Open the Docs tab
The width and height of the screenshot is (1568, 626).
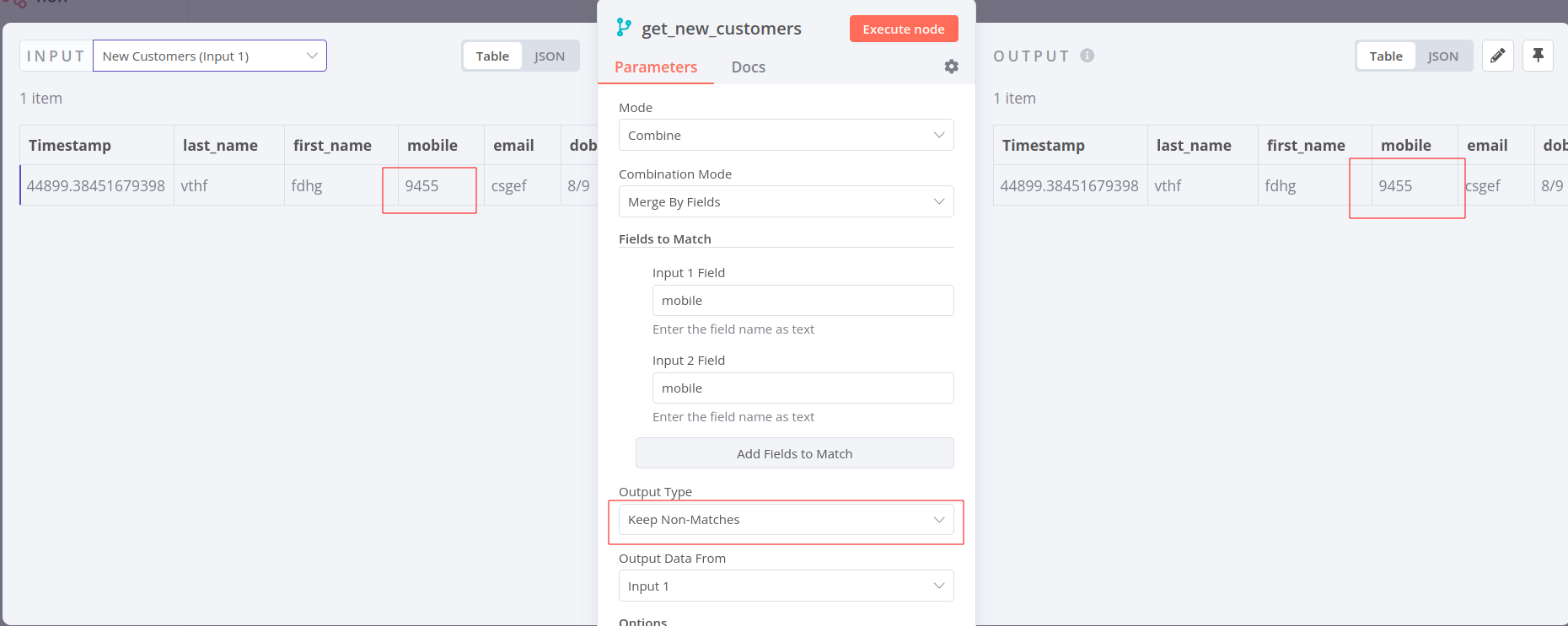click(x=749, y=67)
